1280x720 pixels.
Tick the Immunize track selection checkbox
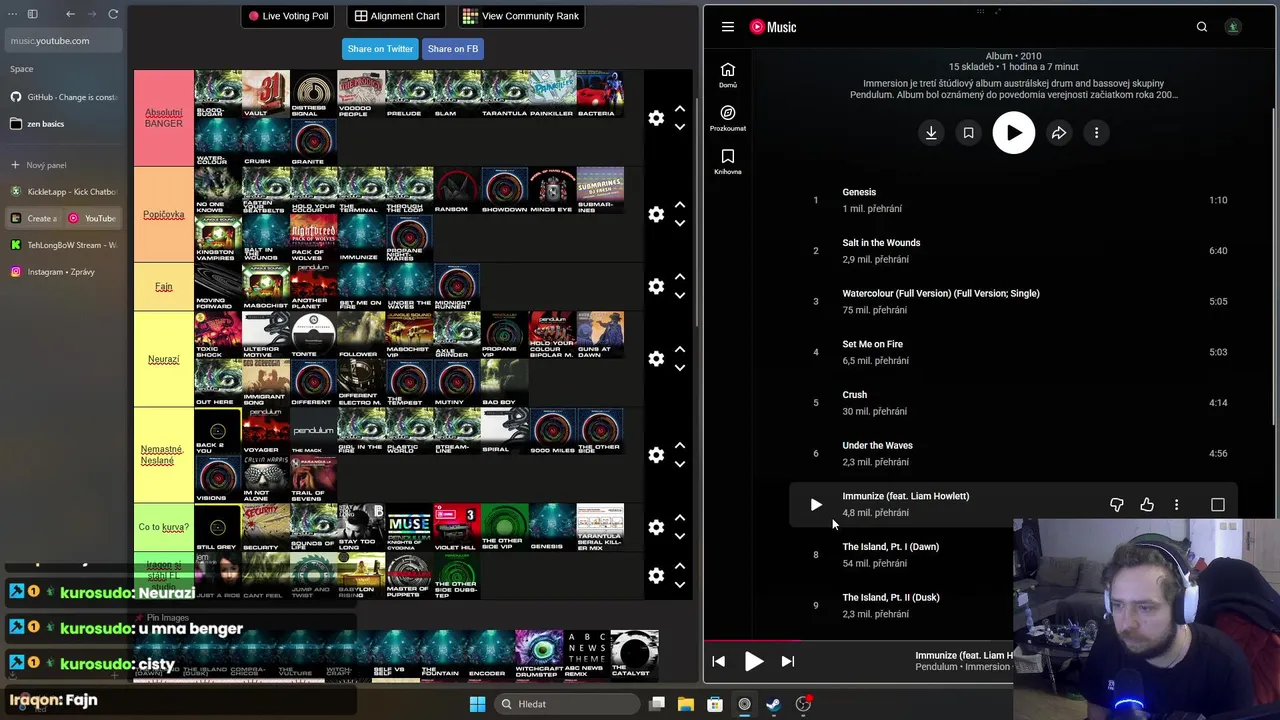(x=1218, y=505)
